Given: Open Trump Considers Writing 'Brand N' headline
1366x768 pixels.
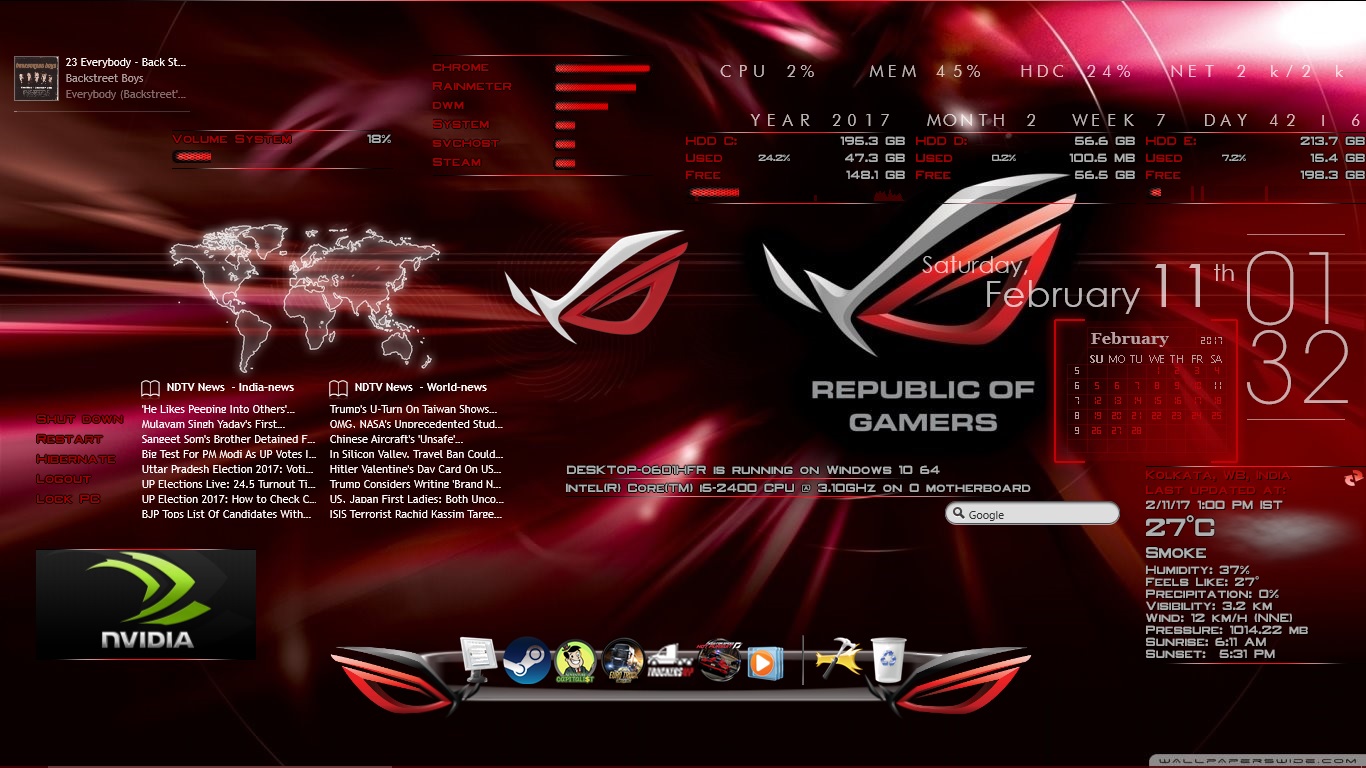Looking at the screenshot, I should click(x=415, y=484).
